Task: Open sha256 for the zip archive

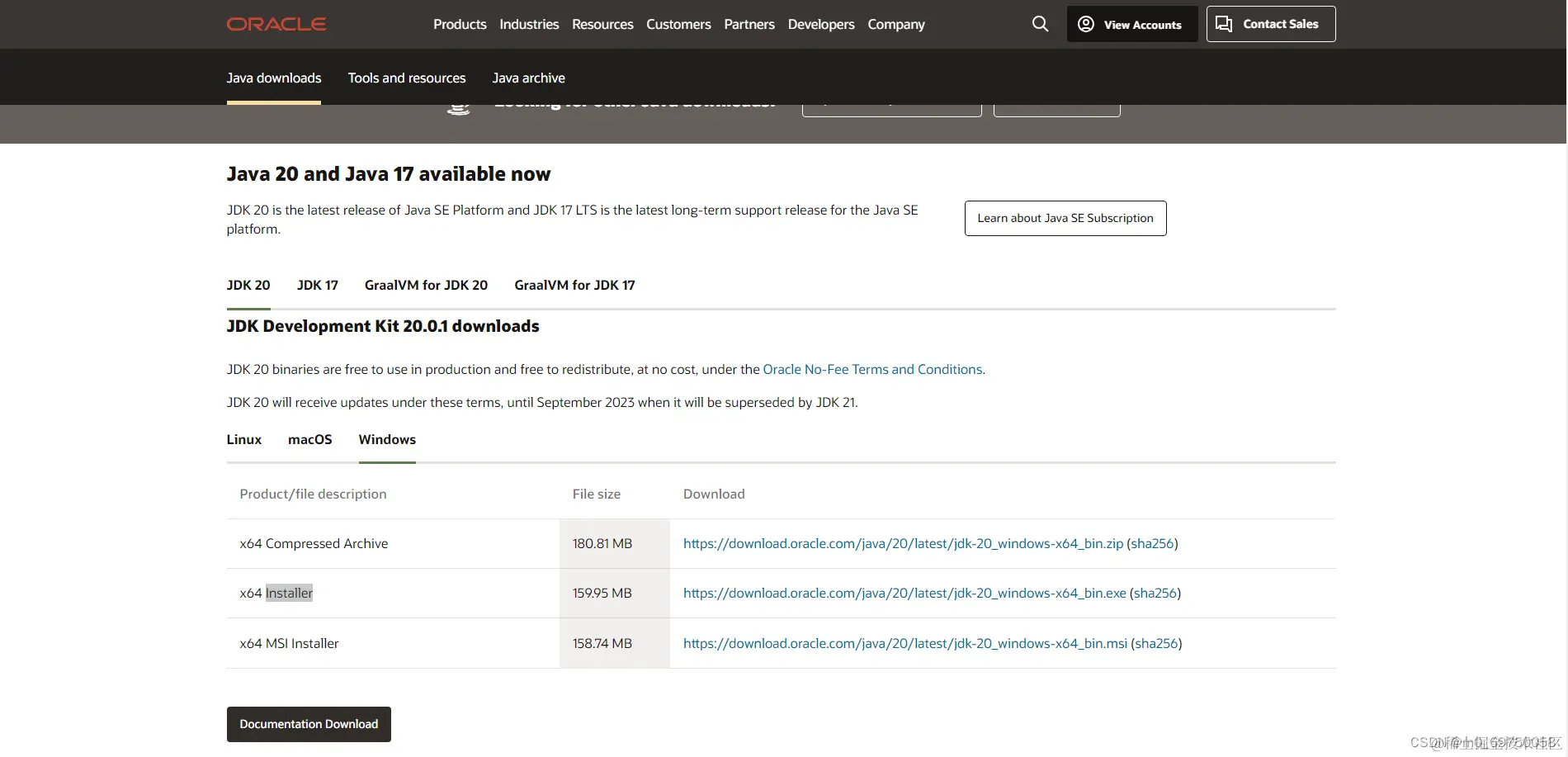Action: tap(1152, 543)
